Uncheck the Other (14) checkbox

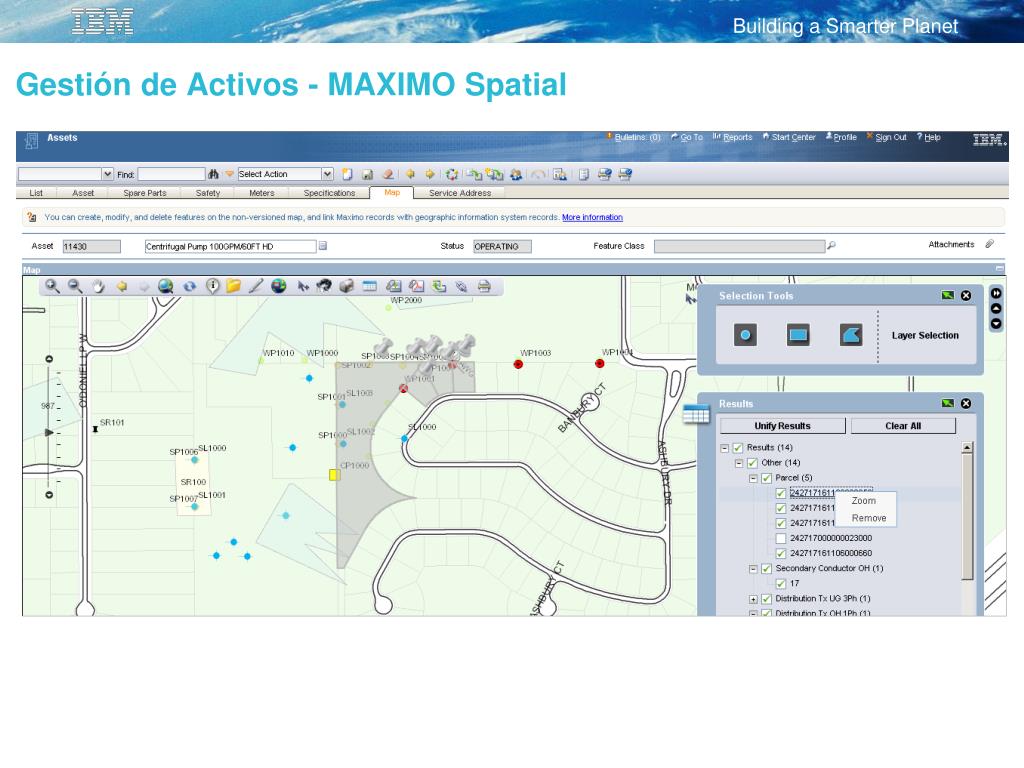[x=752, y=463]
